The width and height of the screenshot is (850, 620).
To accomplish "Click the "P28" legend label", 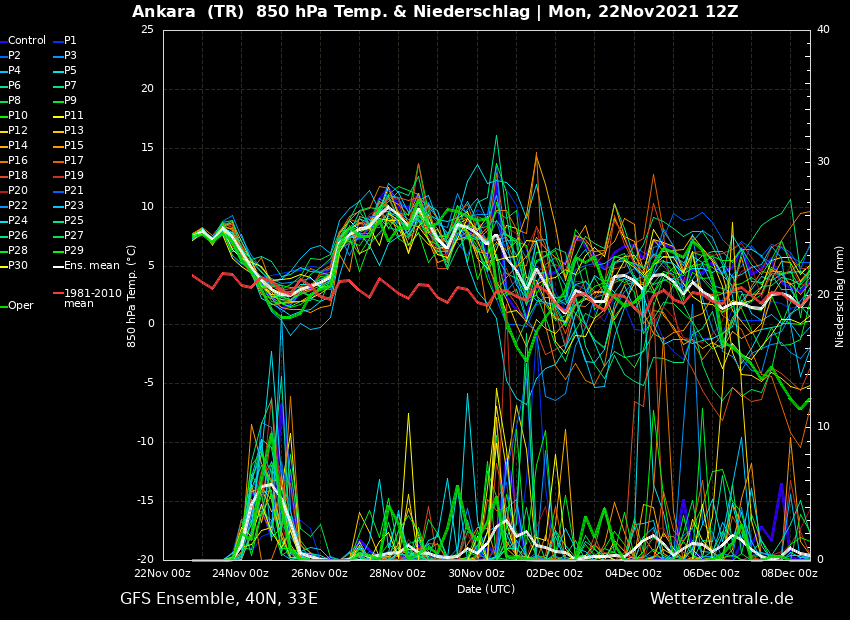I will click(x=18, y=250).
